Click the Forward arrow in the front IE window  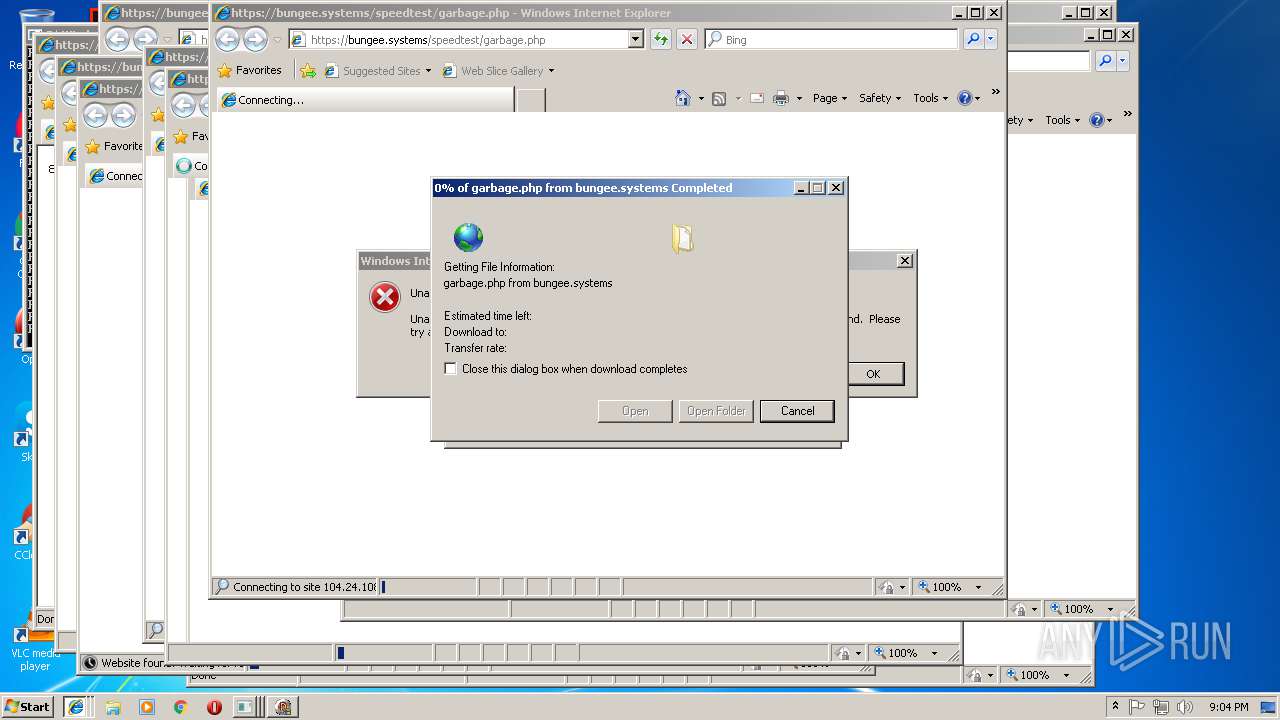[255, 40]
